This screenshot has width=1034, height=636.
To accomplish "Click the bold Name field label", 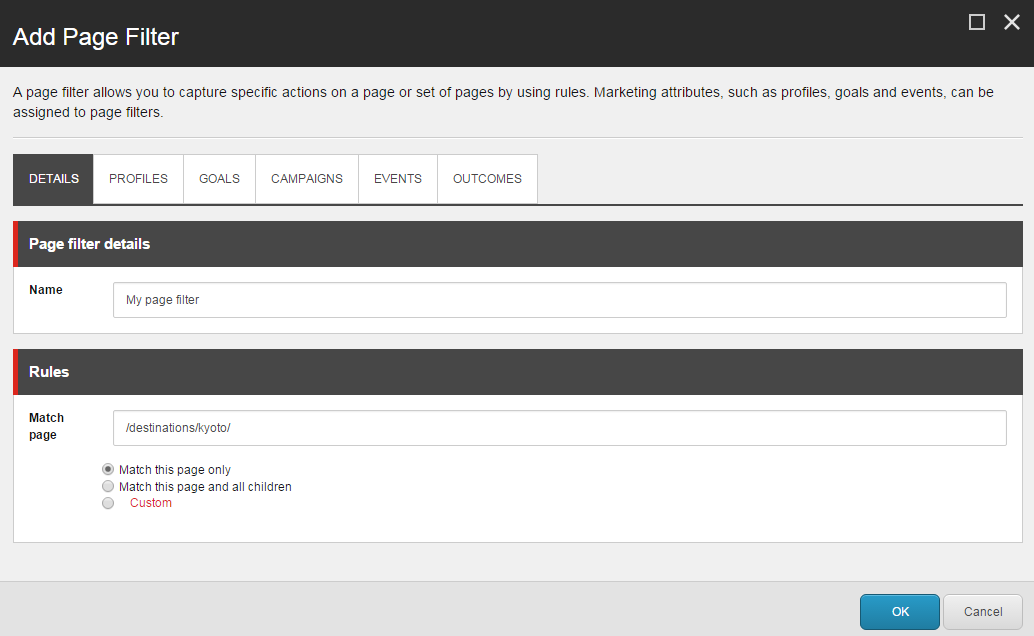I will click(46, 290).
